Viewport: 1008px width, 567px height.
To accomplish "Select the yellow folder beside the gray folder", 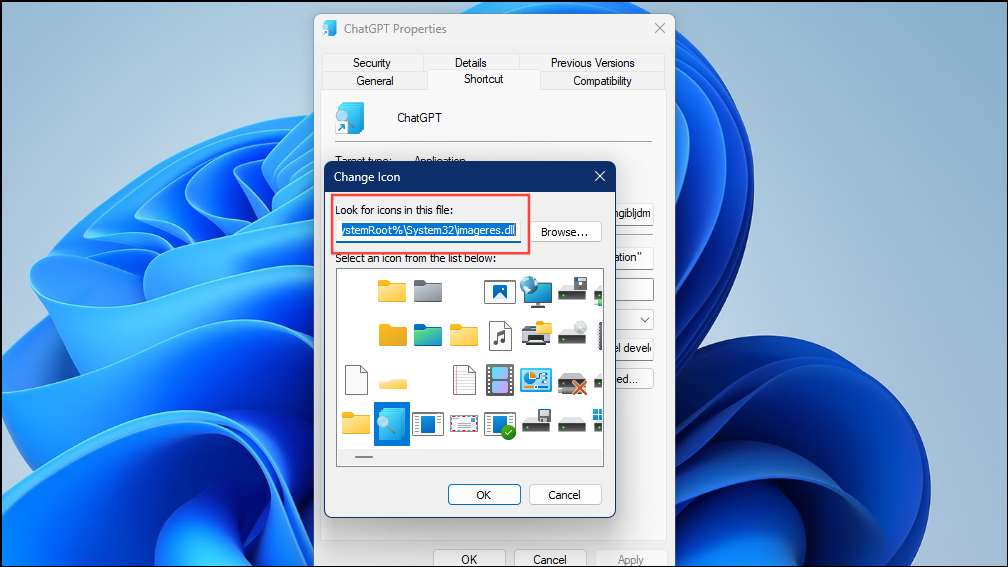I will [392, 291].
